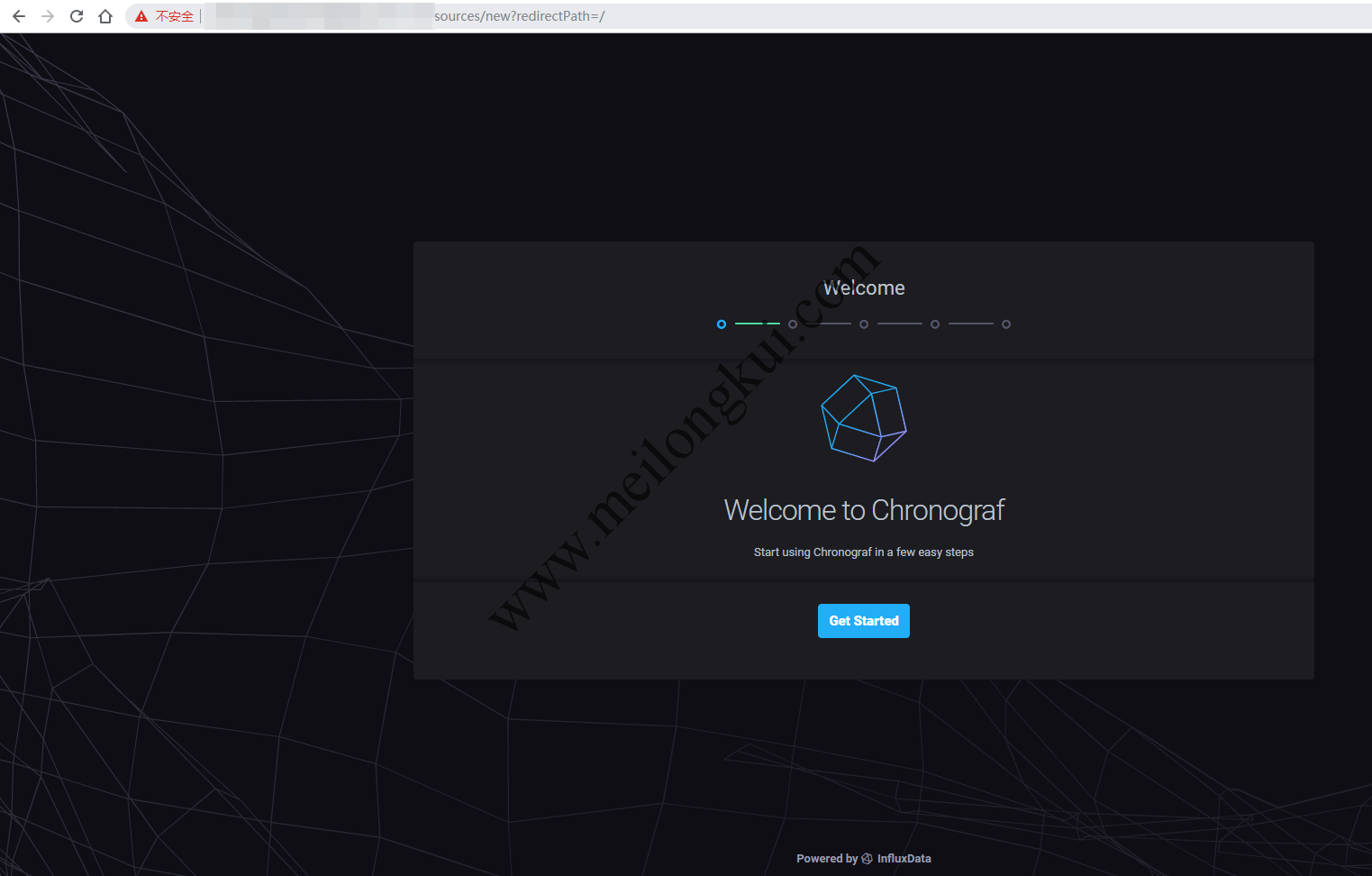Select the second wizard step dot
Image resolution: width=1372 pixels, height=876 pixels.
tap(793, 324)
